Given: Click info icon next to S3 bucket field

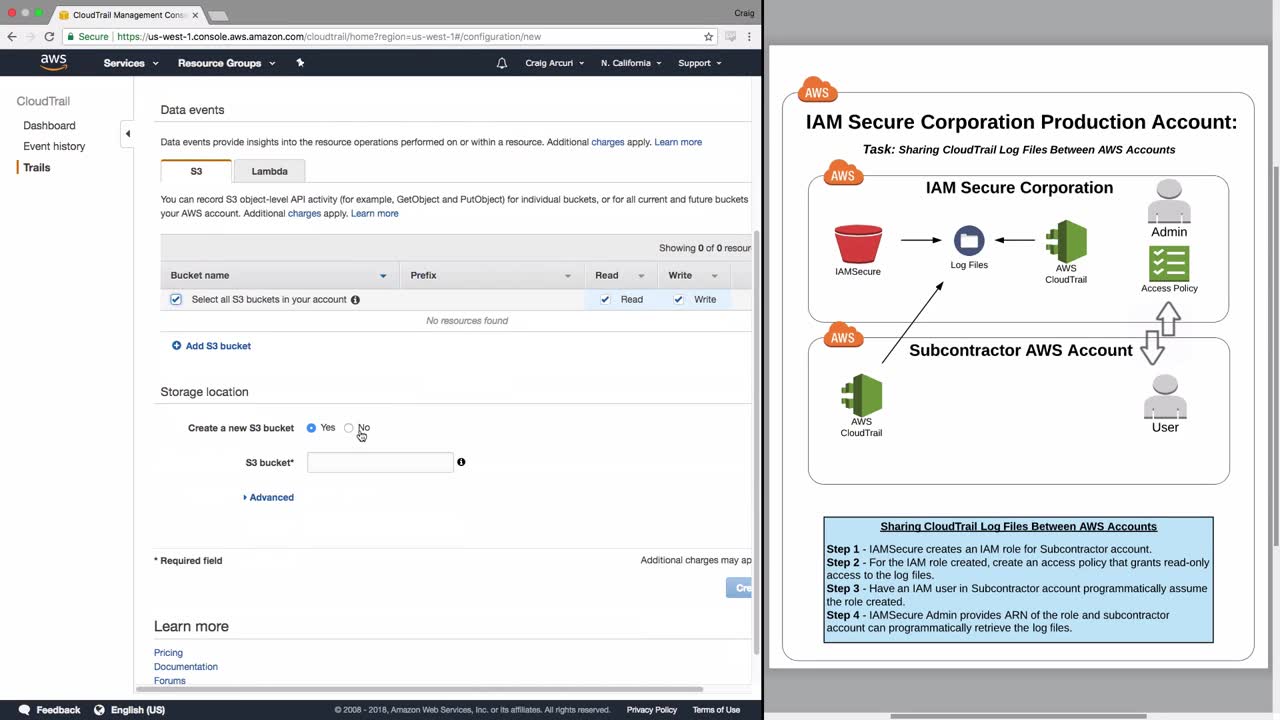Looking at the screenshot, I should point(461,462).
